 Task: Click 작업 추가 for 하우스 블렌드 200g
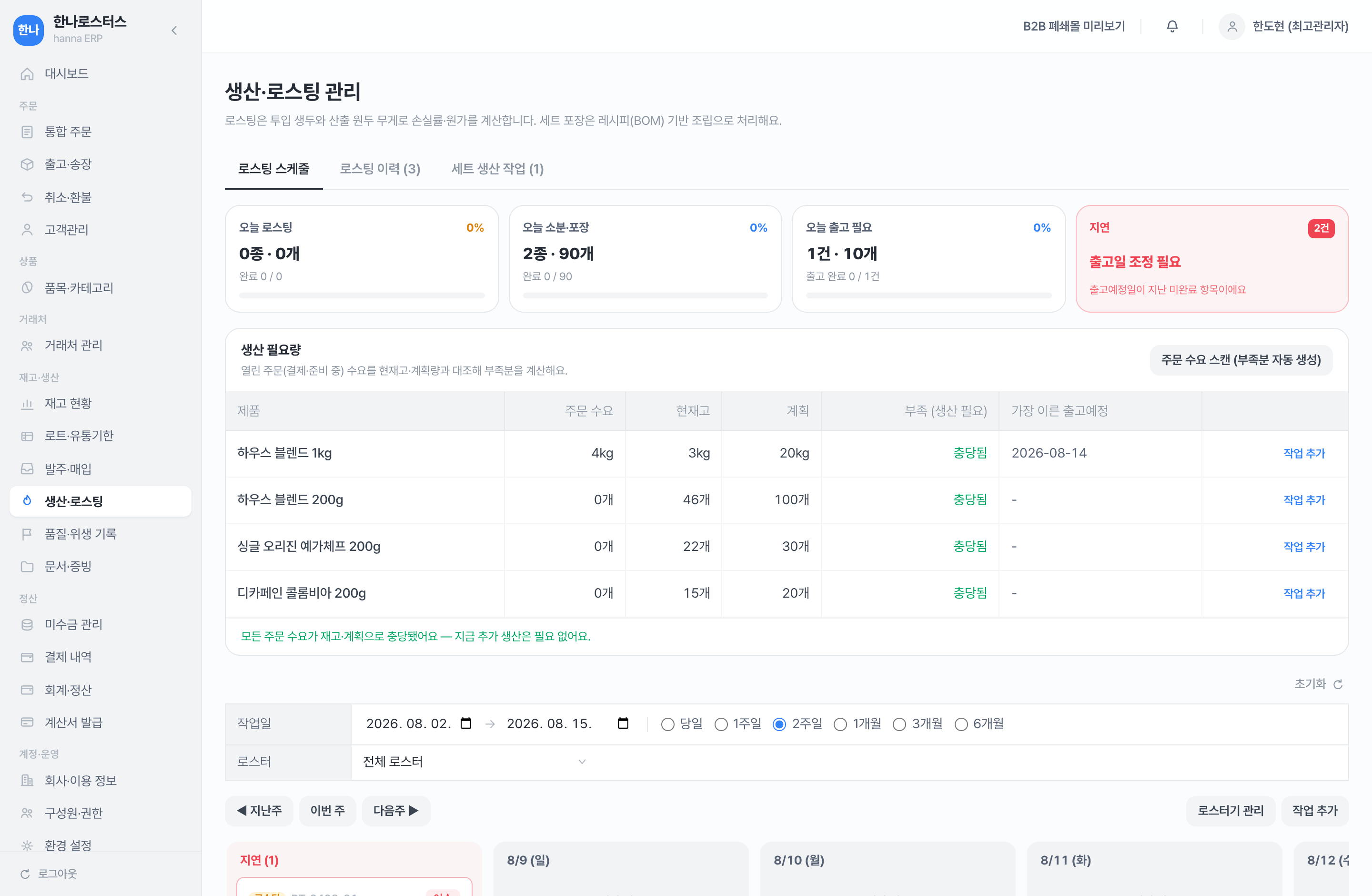coord(1304,500)
